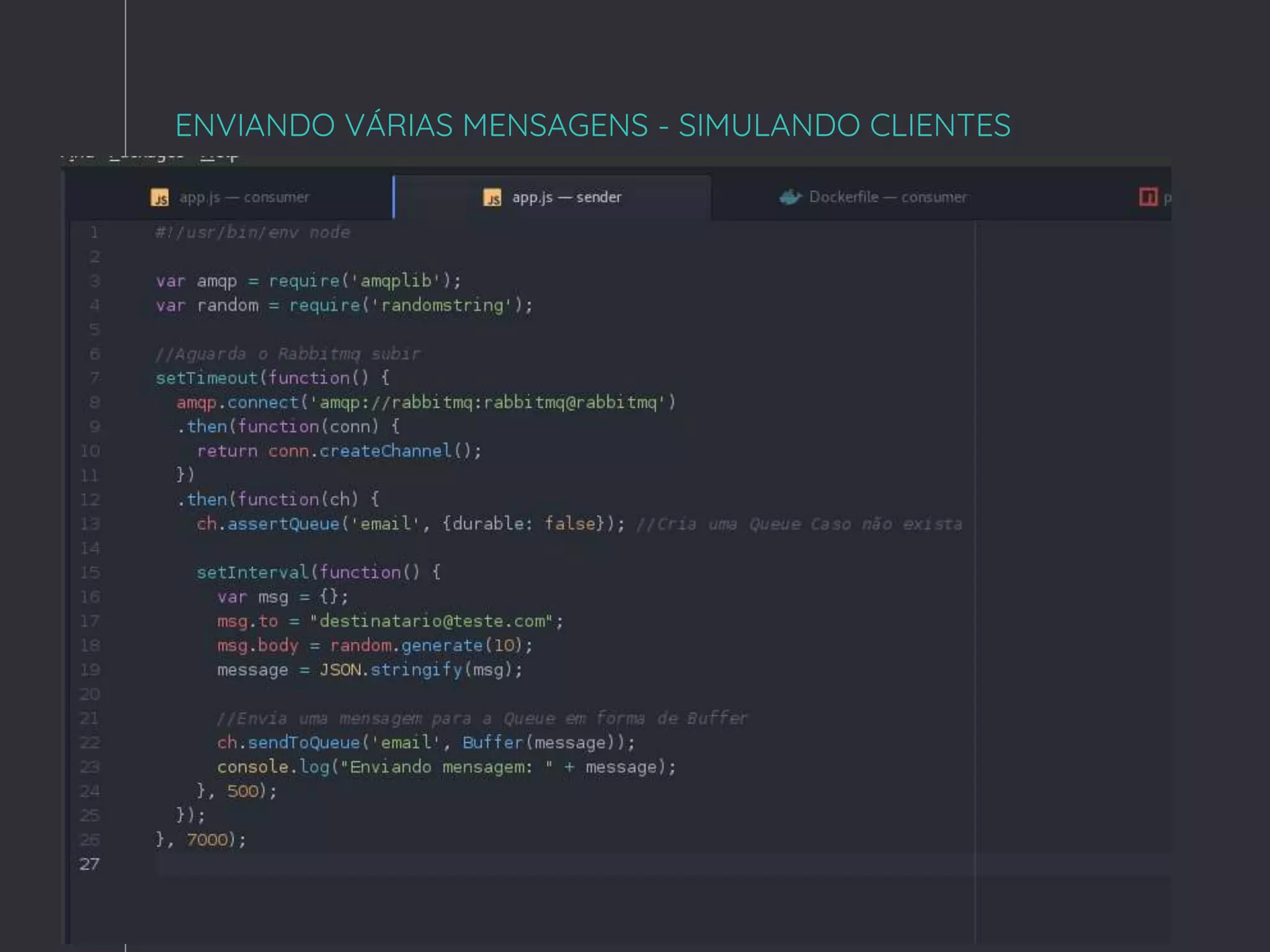The height and width of the screenshot is (952, 1270).
Task: Click the JS icon on consumer tab
Action: pos(160,198)
